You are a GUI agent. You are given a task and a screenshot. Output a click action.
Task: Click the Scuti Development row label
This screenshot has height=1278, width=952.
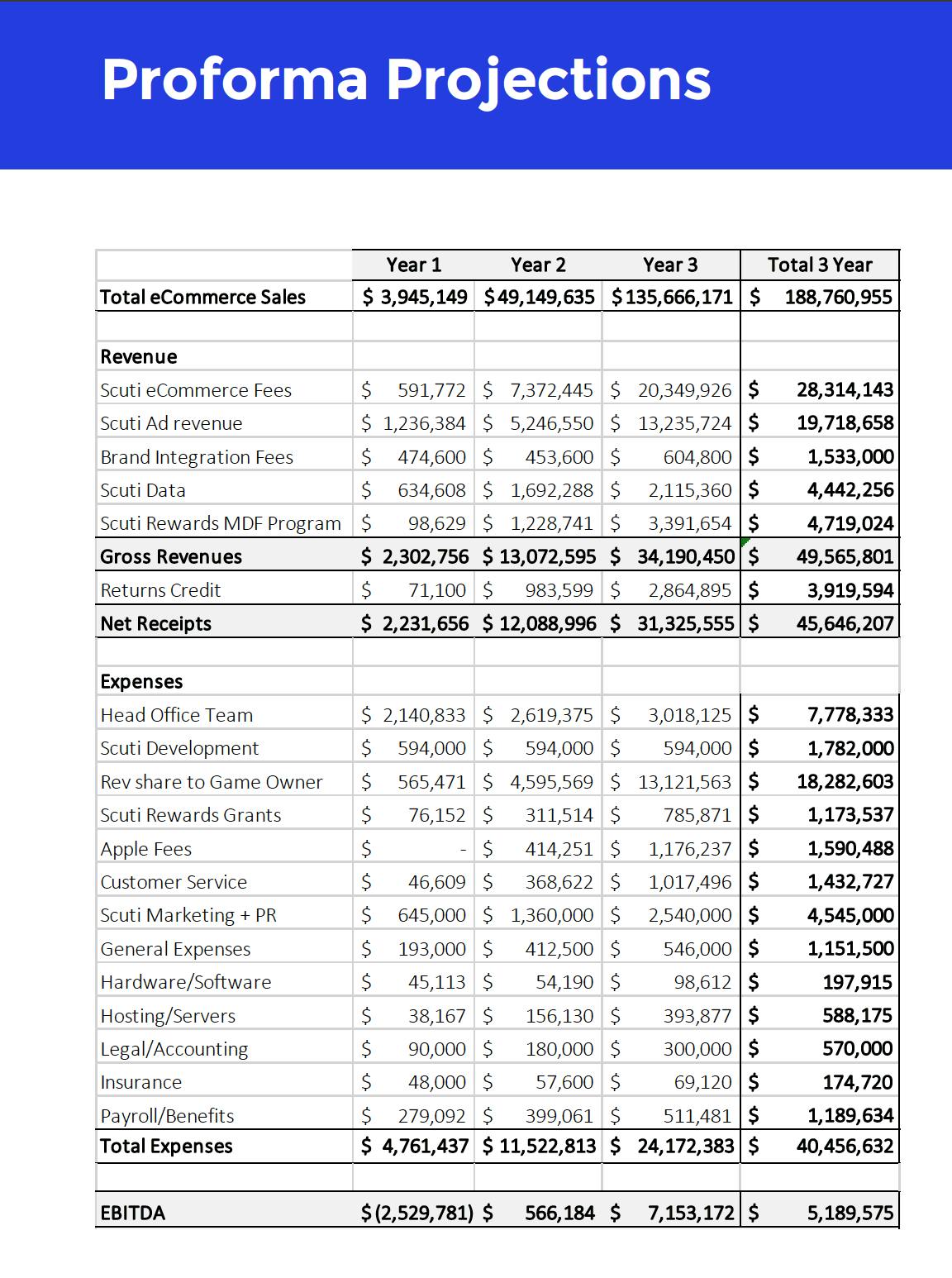point(179,748)
